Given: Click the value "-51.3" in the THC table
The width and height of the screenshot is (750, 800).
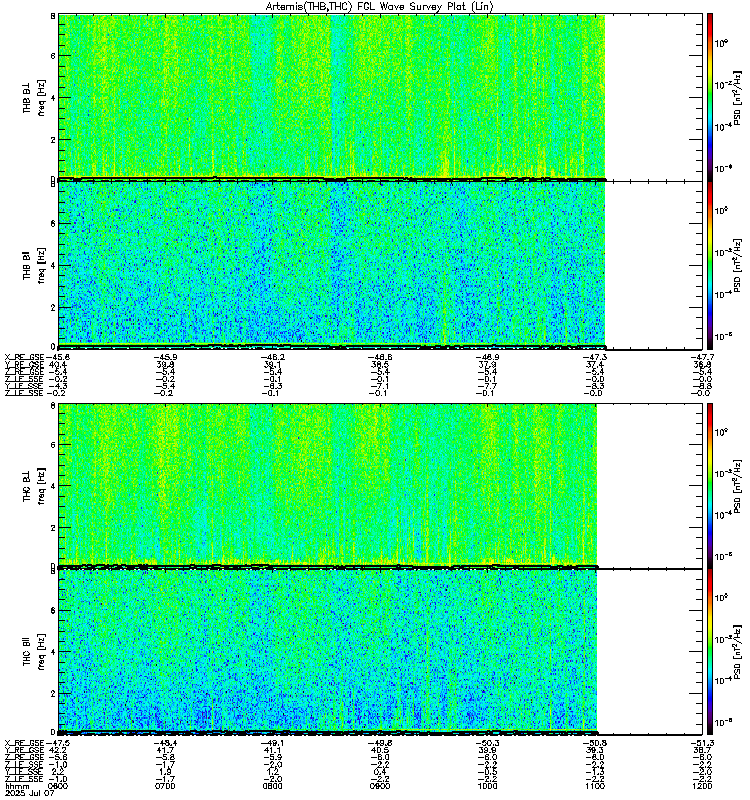Looking at the screenshot, I should (x=703, y=743).
